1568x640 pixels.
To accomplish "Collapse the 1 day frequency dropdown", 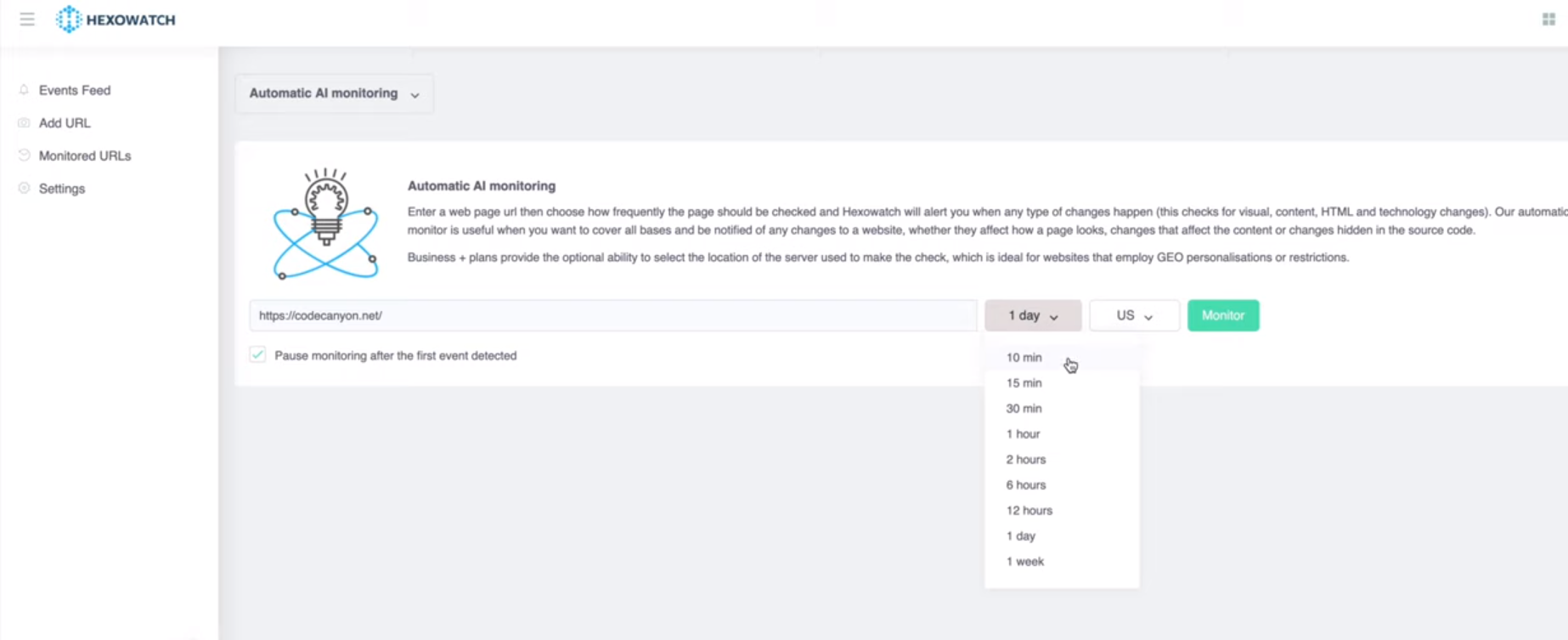I will pos(1032,315).
